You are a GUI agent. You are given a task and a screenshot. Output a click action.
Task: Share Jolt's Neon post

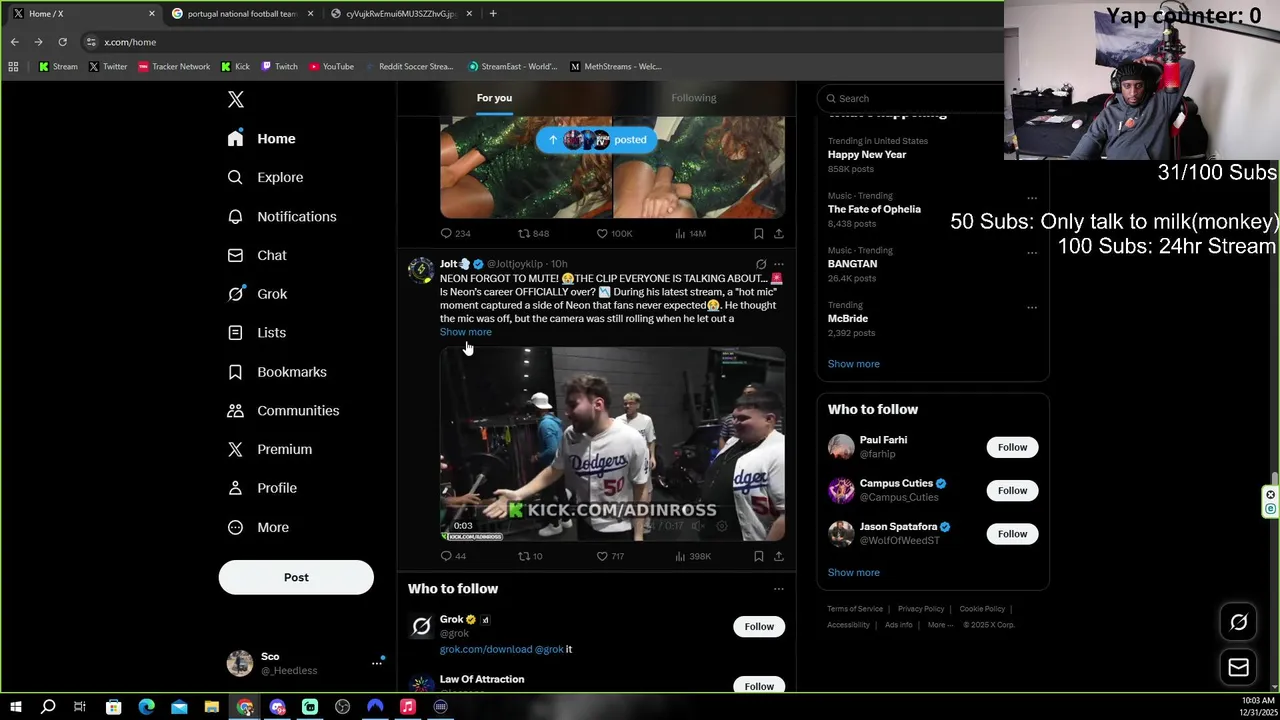[779, 556]
